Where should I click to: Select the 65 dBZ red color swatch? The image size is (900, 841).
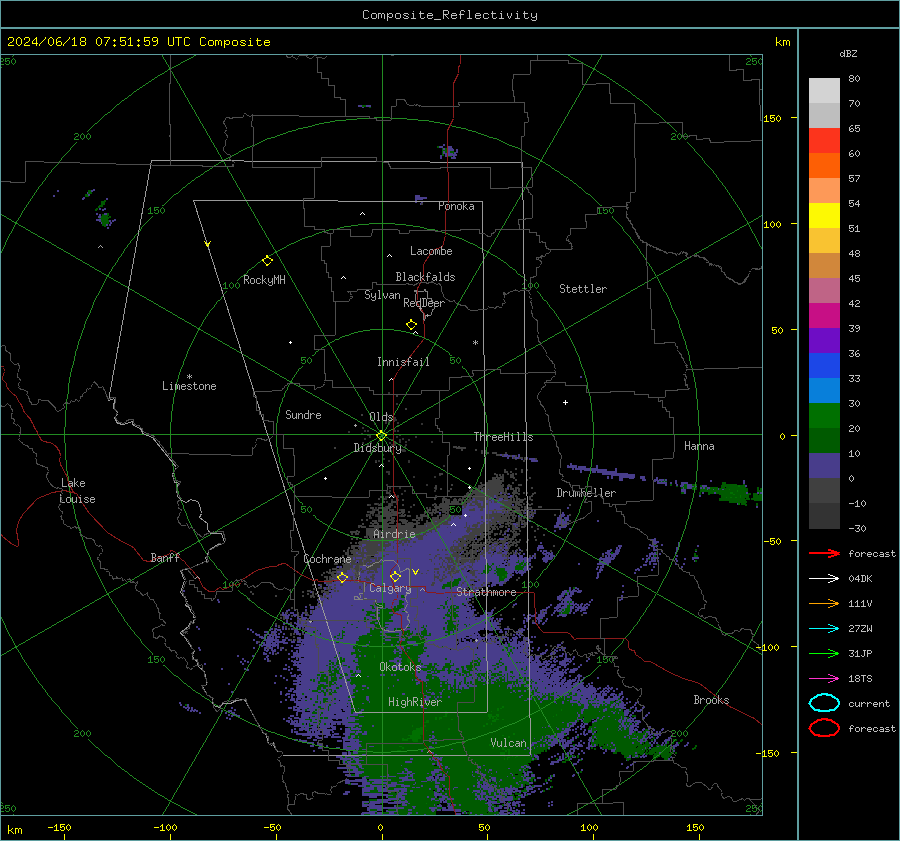[x=824, y=141]
